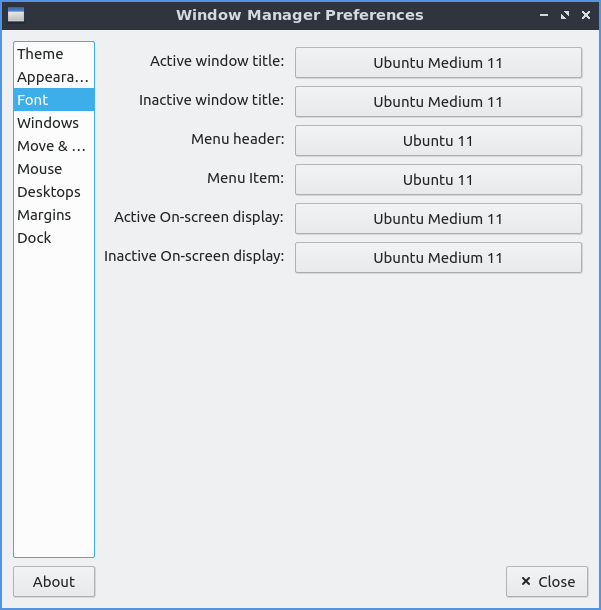Open the Desktops settings category
Screen dimensions: 601x610
[x=49, y=192]
